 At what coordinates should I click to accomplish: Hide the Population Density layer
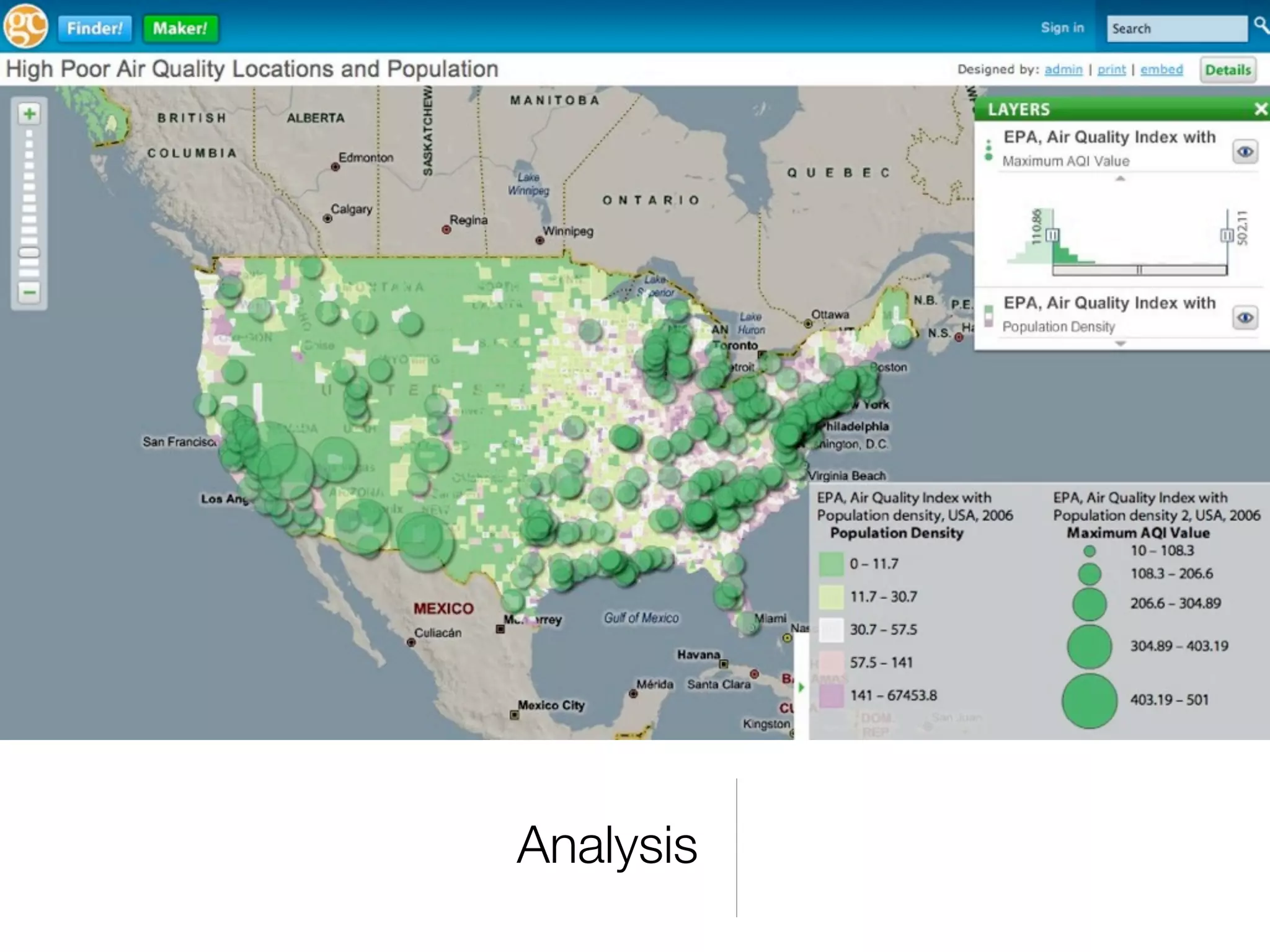[x=1245, y=318]
